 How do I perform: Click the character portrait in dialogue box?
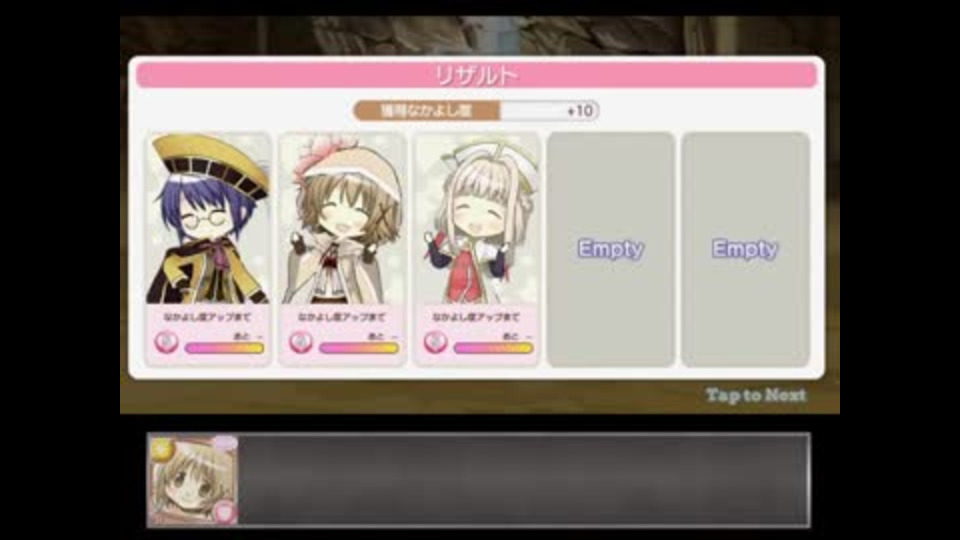[193, 481]
